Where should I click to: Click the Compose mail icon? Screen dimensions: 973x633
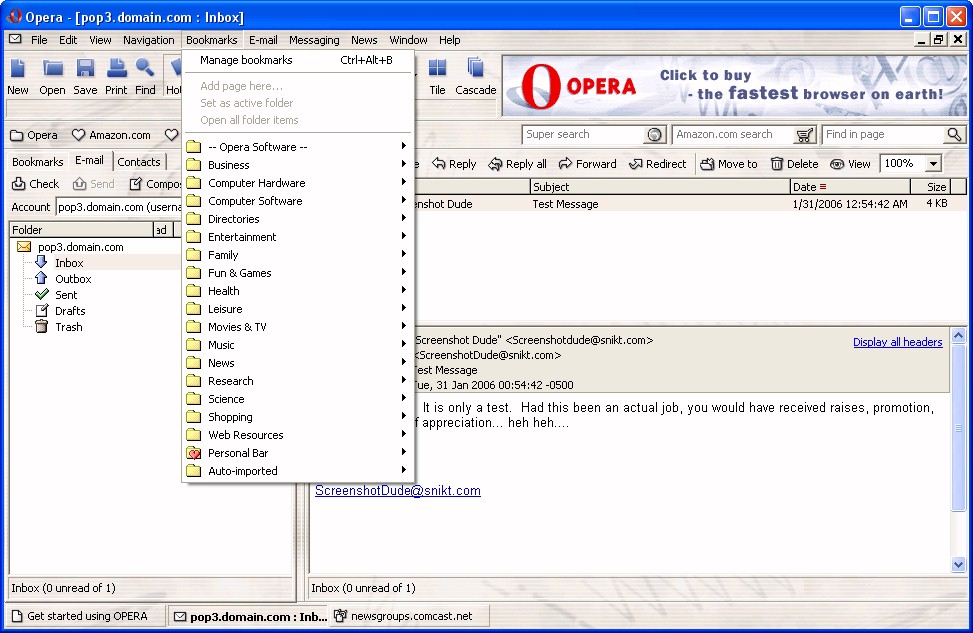[x=135, y=184]
